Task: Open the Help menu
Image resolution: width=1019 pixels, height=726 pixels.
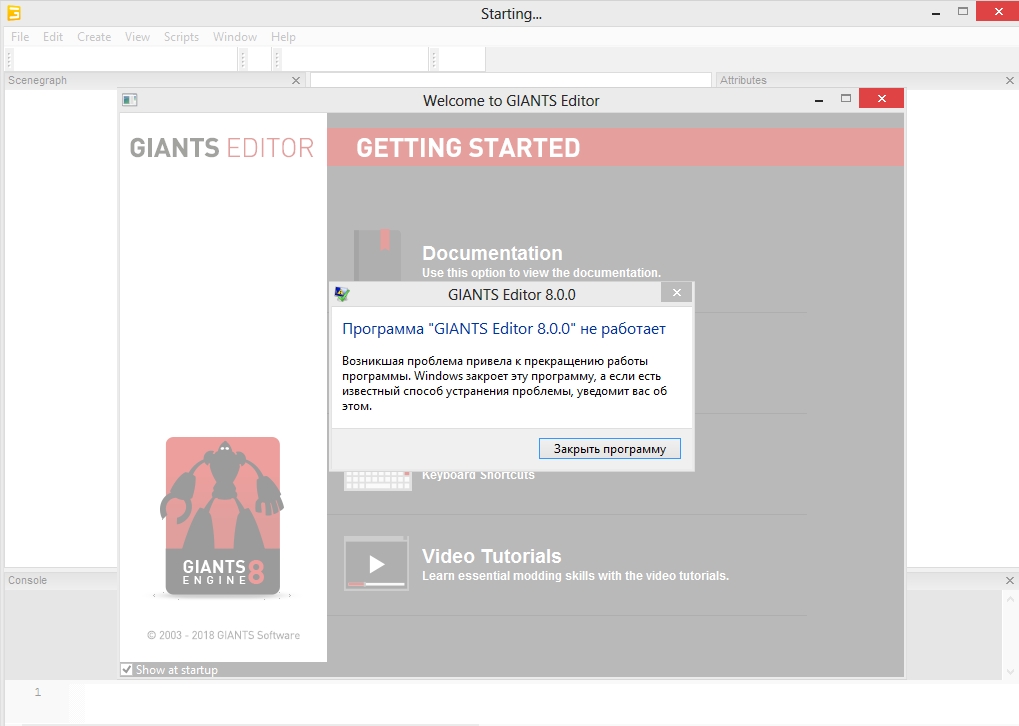Action: pos(283,37)
